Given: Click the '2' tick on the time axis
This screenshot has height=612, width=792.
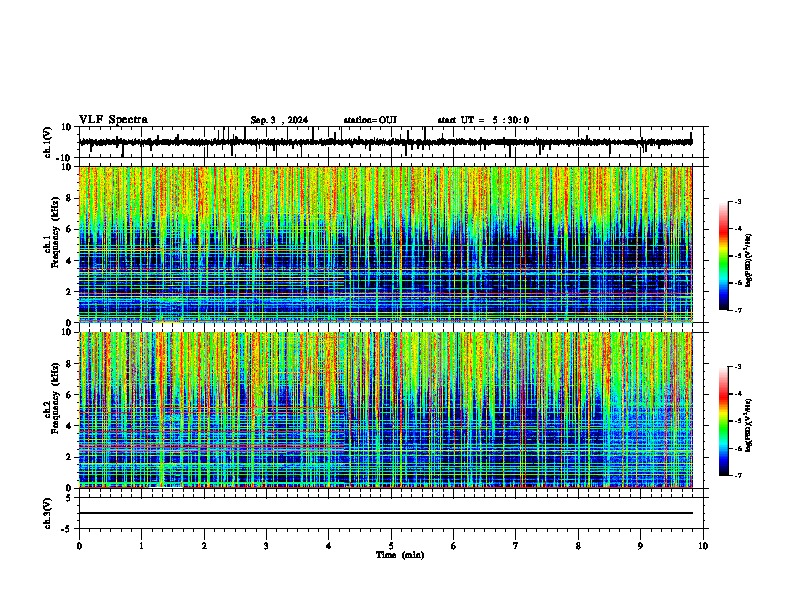Looking at the screenshot, I should 204,546.
